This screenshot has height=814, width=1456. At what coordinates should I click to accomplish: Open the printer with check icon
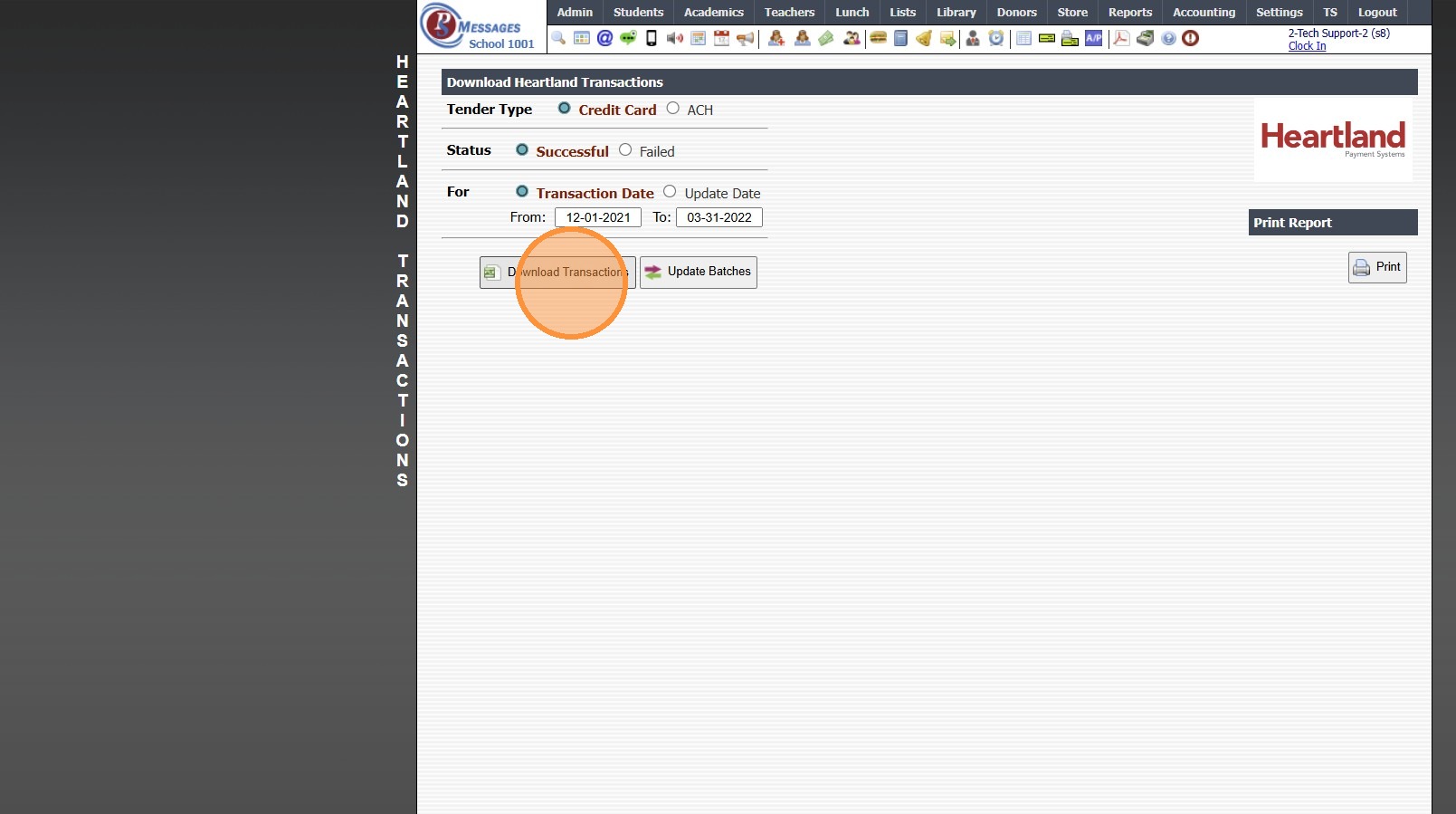click(1071, 38)
